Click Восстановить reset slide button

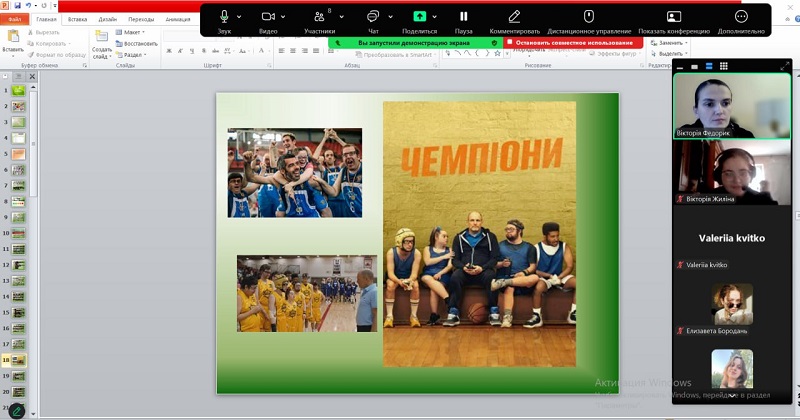(x=136, y=43)
